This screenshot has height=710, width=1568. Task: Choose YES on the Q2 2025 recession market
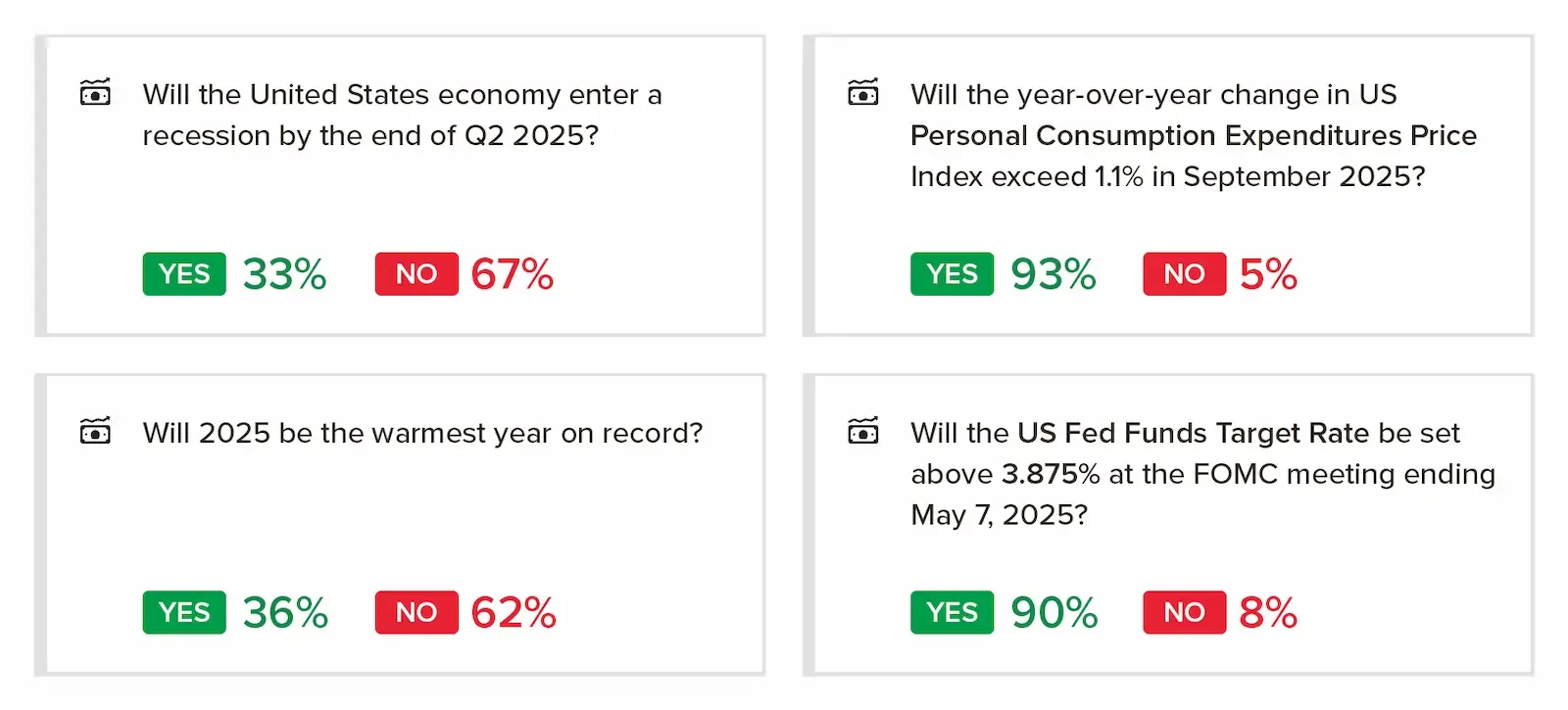click(x=184, y=274)
